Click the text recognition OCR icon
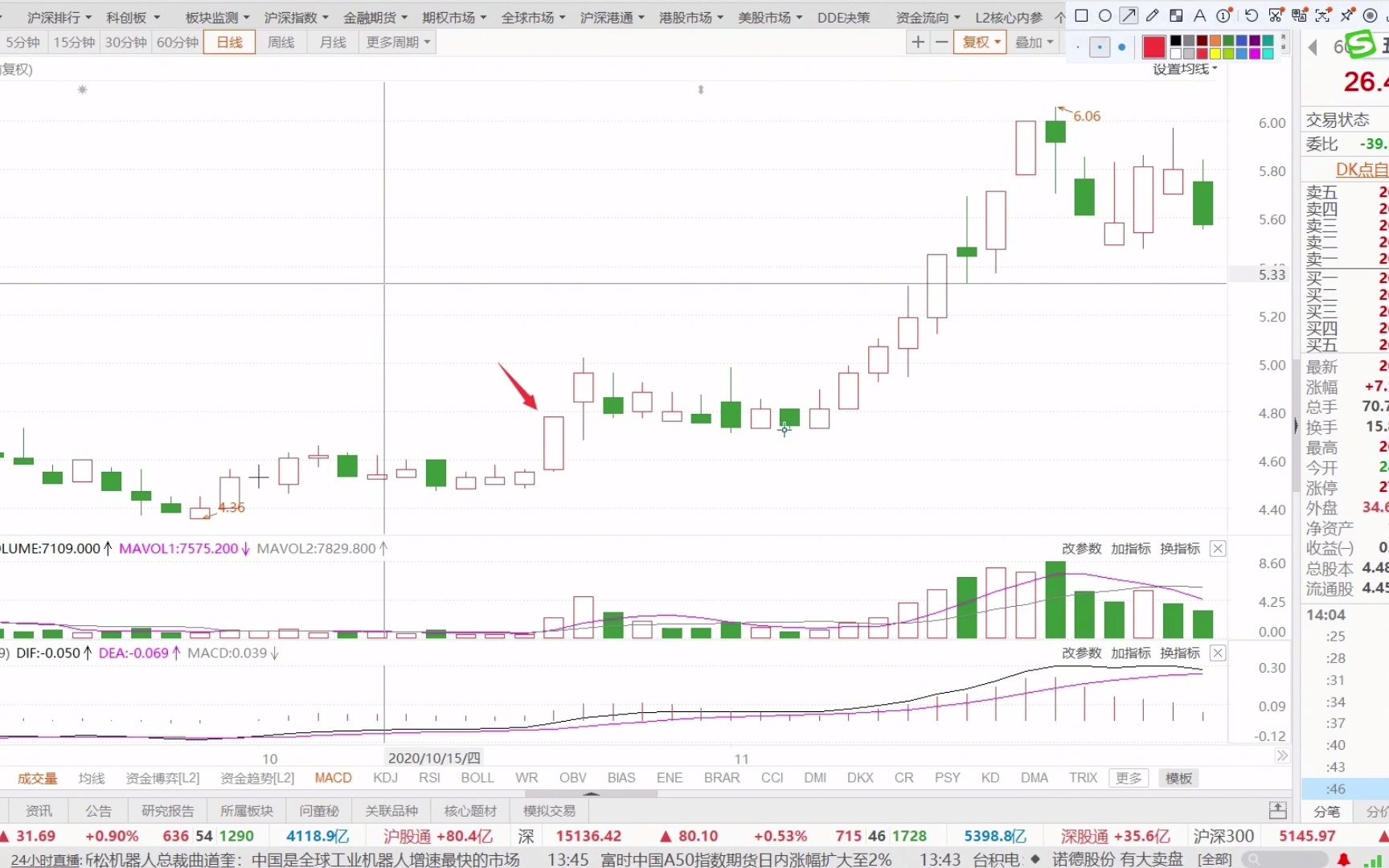 tap(1323, 15)
